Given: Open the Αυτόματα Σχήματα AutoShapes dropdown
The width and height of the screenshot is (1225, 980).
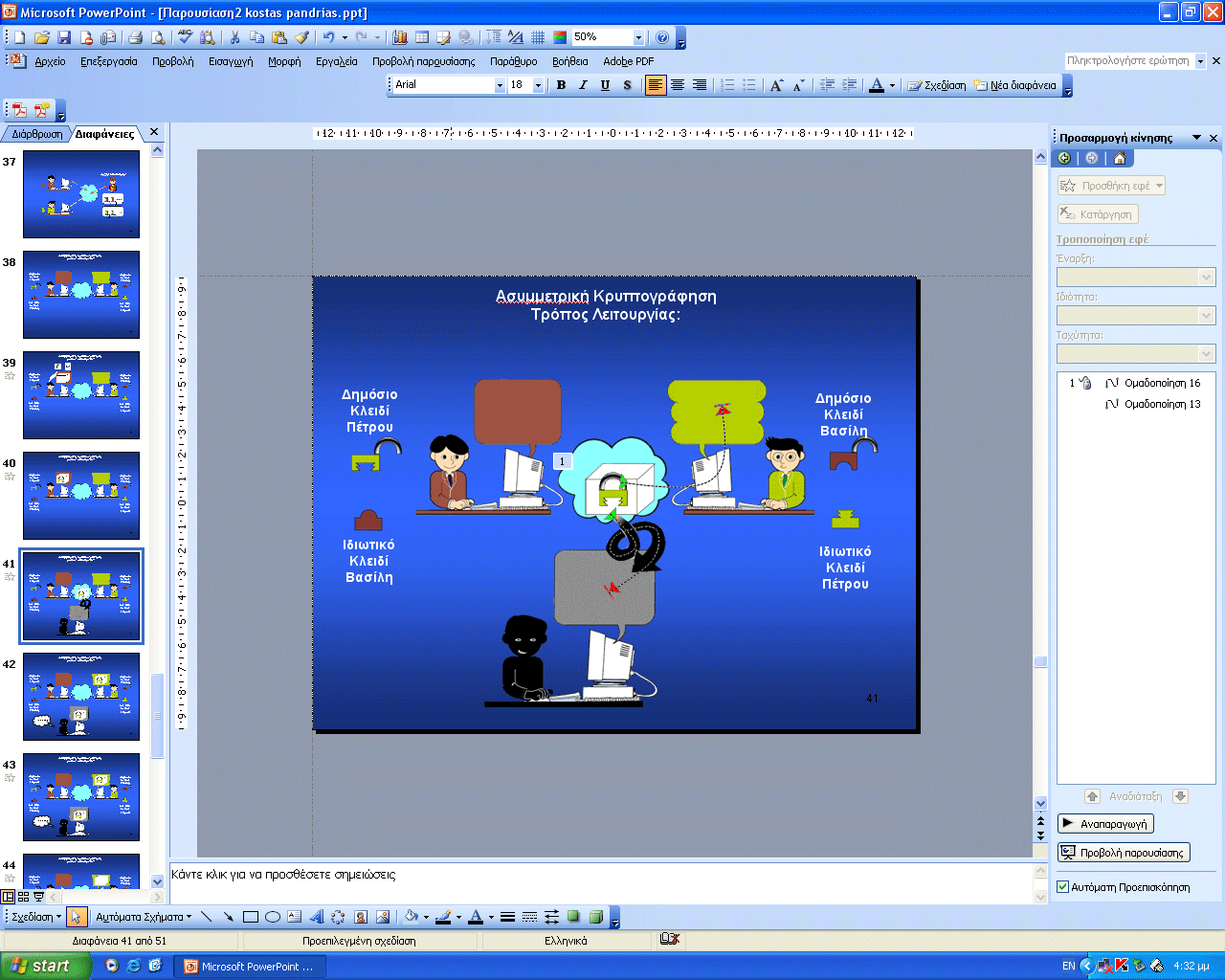Looking at the screenshot, I should tap(144, 917).
